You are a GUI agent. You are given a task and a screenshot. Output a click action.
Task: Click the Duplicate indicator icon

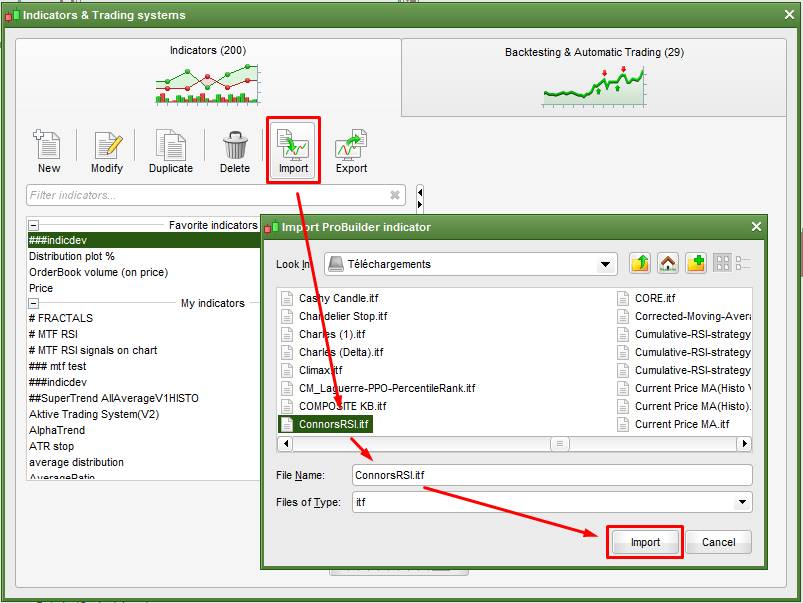(171, 145)
